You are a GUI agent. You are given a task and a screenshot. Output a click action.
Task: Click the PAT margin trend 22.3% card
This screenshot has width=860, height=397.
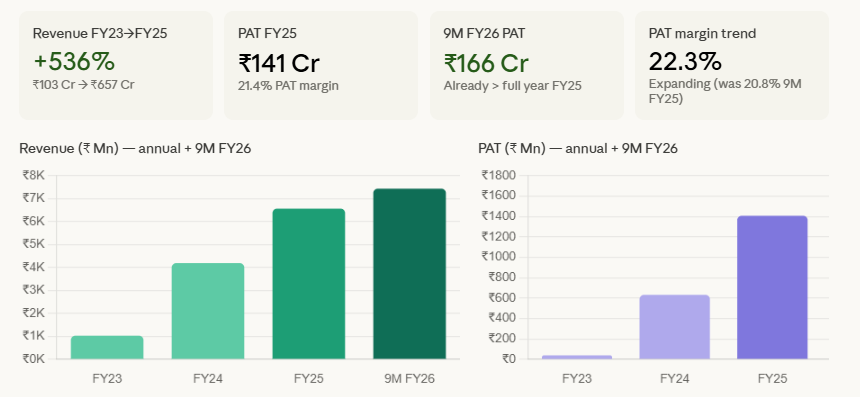click(732, 65)
